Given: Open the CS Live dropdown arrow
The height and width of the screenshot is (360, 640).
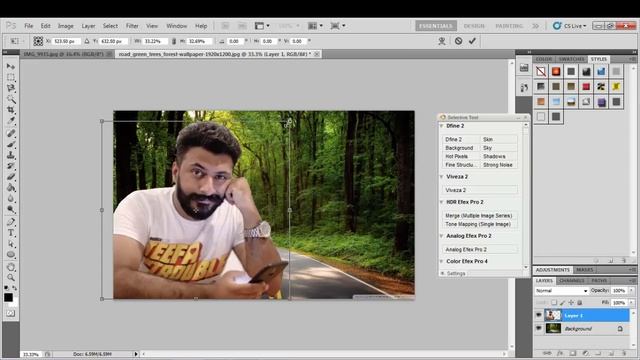Looking at the screenshot, I should coord(584,26).
